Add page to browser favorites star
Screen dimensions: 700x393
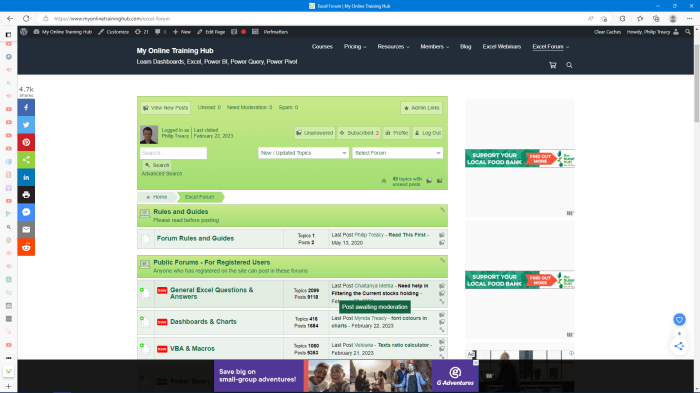(x=604, y=19)
